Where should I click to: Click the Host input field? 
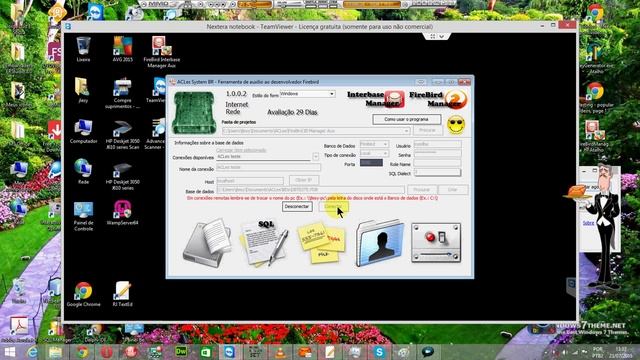tap(250, 180)
